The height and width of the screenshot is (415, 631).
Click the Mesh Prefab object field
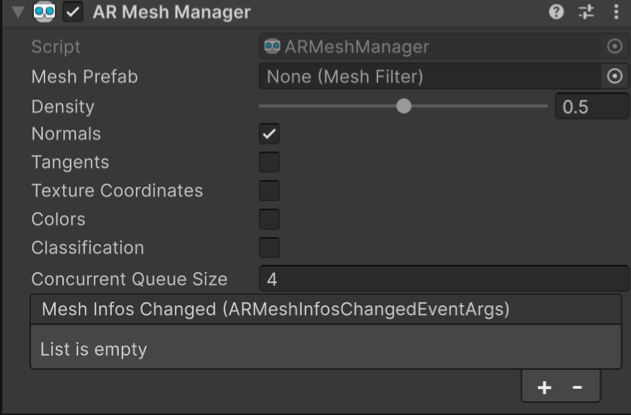pos(430,76)
